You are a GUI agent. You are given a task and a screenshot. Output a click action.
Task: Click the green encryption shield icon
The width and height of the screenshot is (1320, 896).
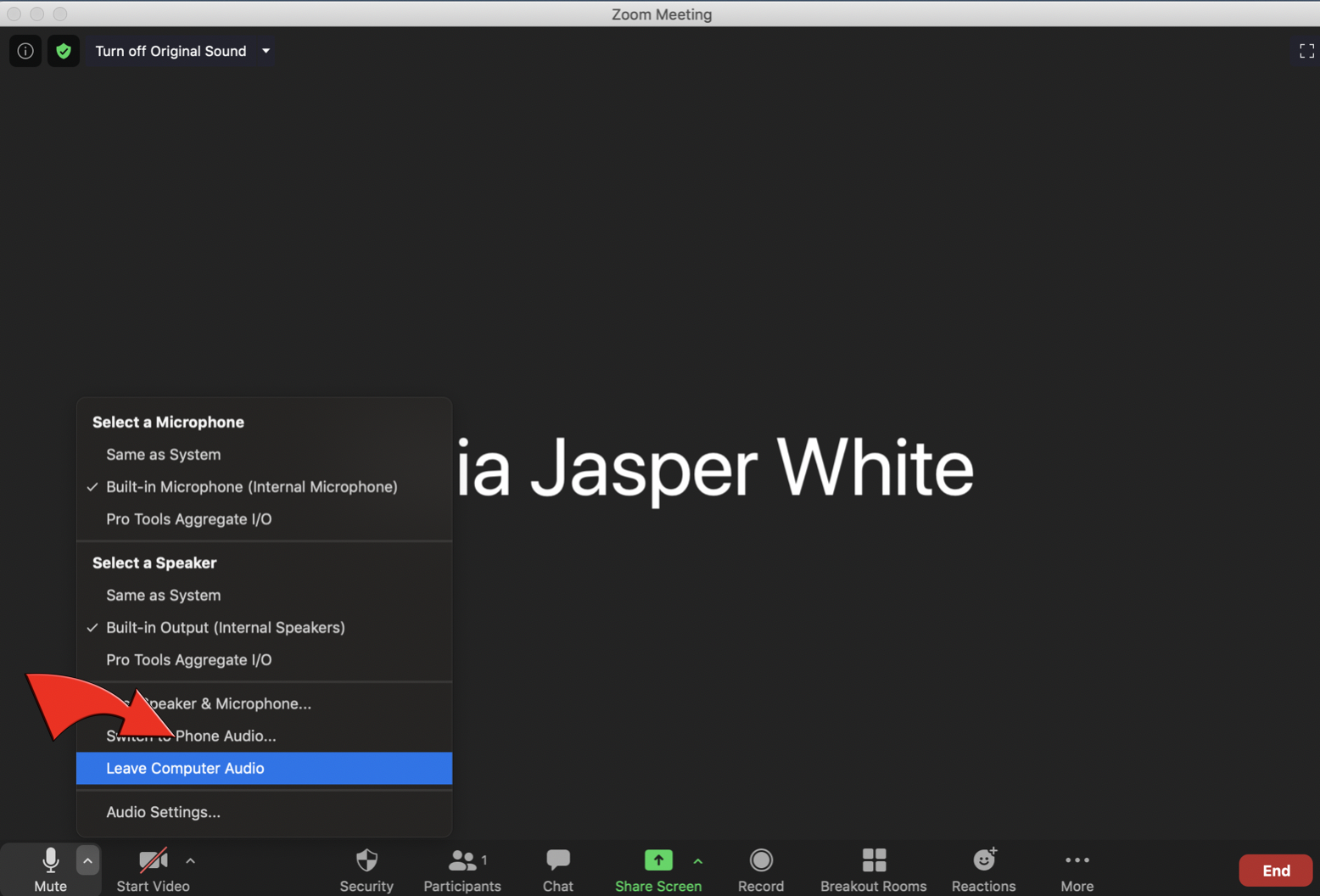pos(64,51)
